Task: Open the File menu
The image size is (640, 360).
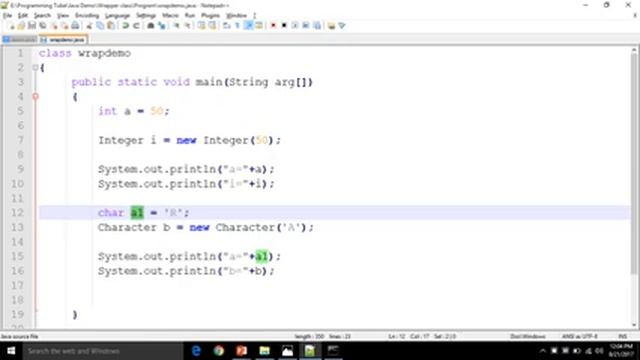Action: (x=7, y=16)
